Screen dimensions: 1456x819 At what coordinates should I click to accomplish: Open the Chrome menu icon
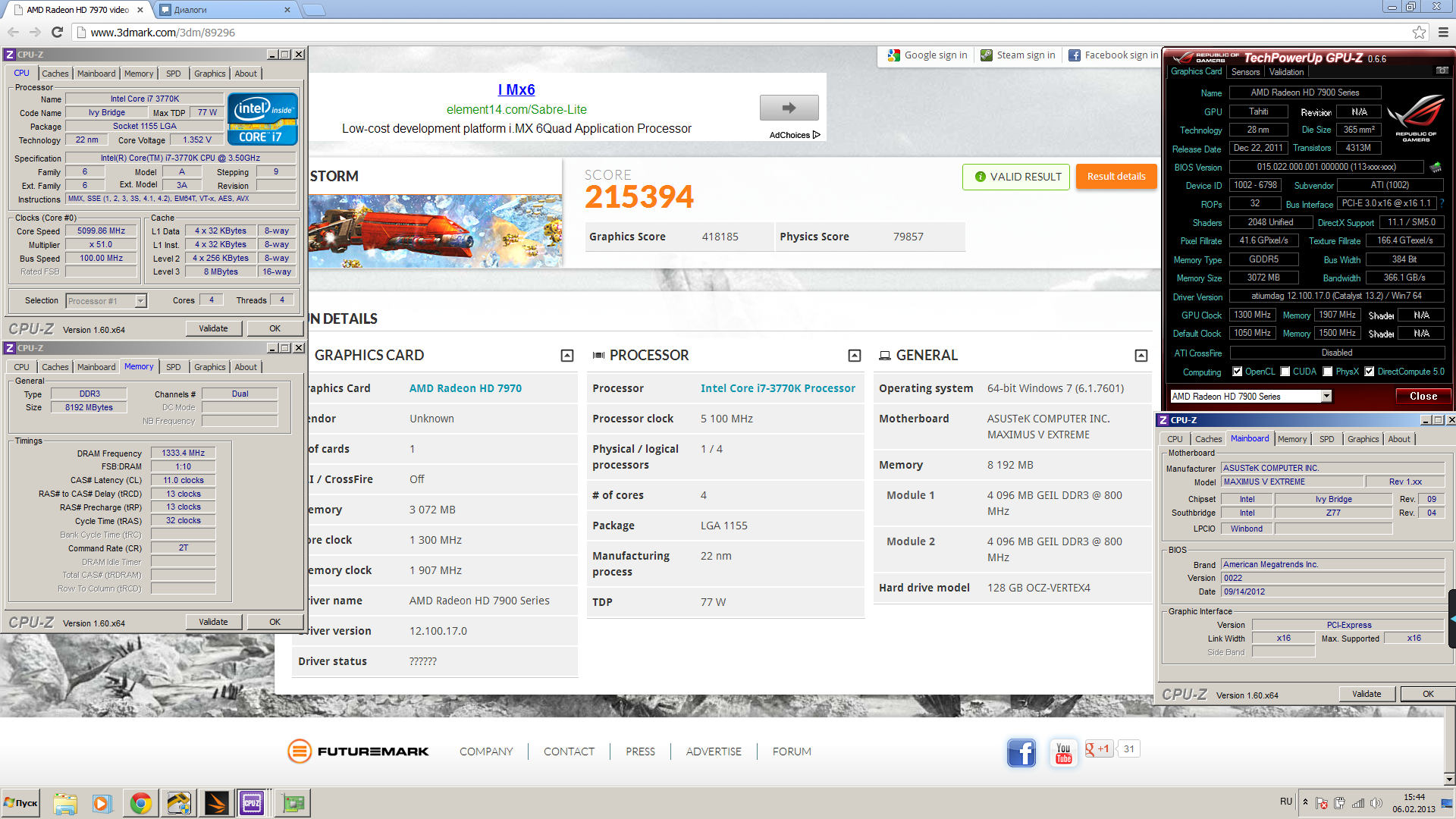1443,32
